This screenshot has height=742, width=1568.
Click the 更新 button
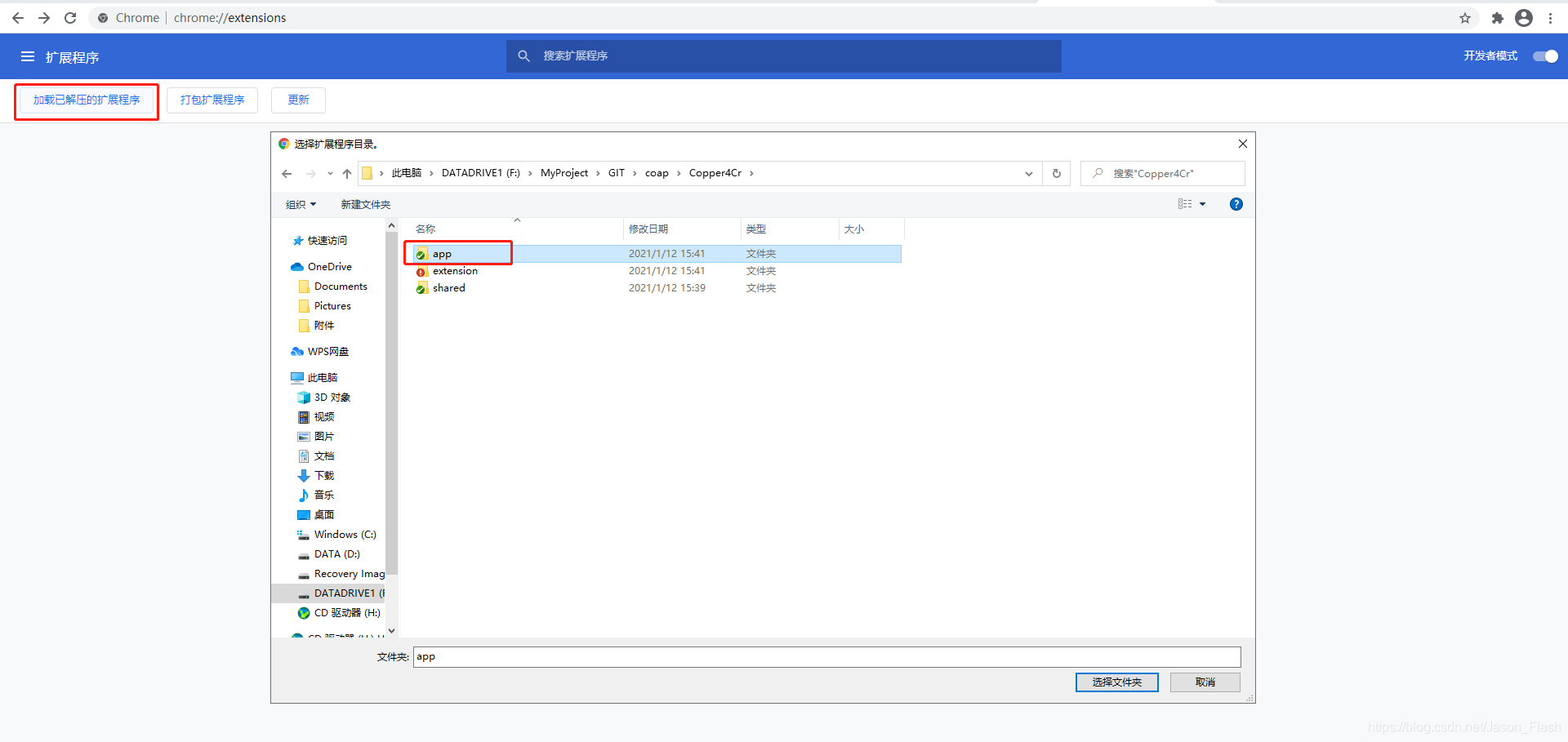coord(298,100)
